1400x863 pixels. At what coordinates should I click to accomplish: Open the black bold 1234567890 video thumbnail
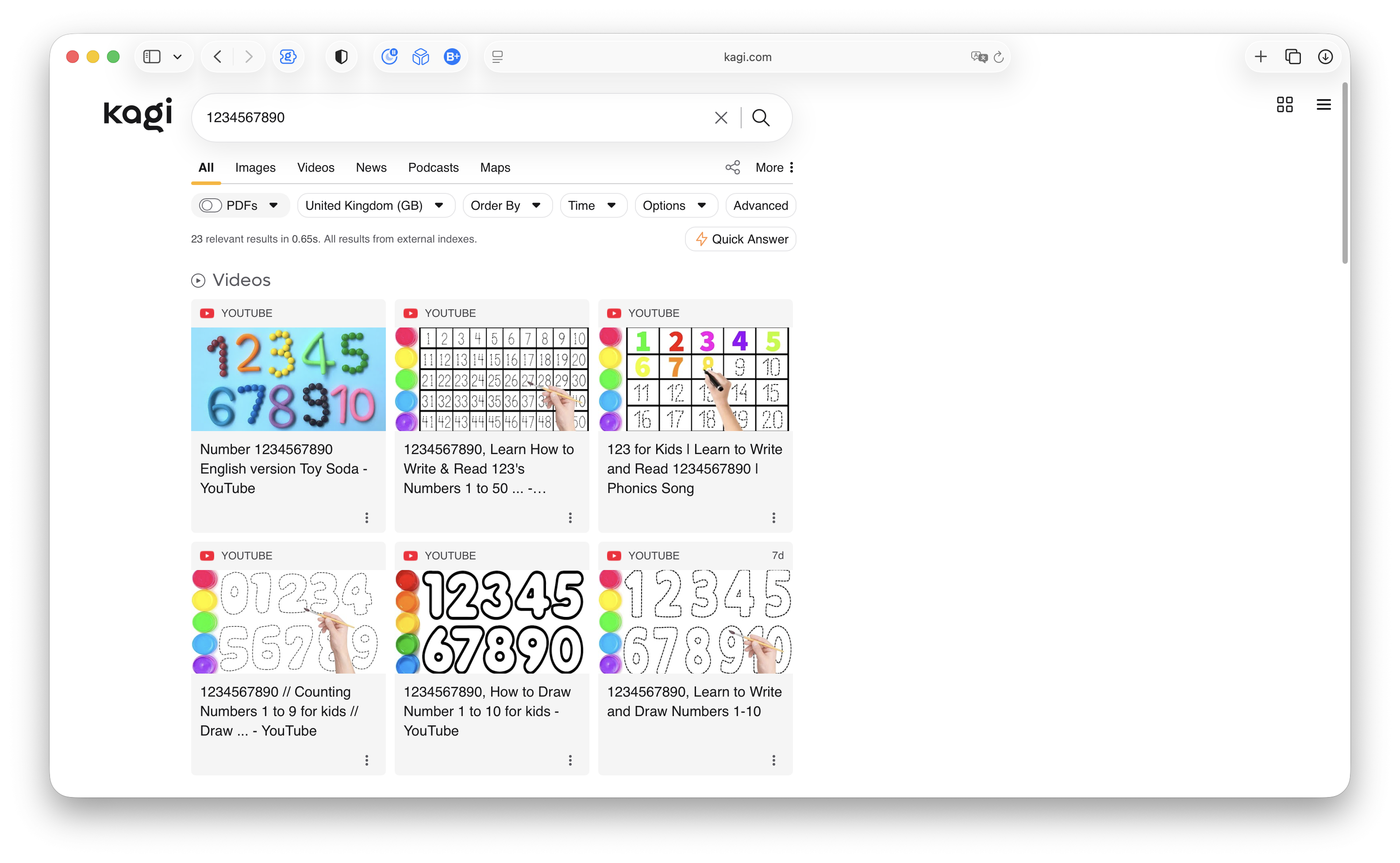491,621
